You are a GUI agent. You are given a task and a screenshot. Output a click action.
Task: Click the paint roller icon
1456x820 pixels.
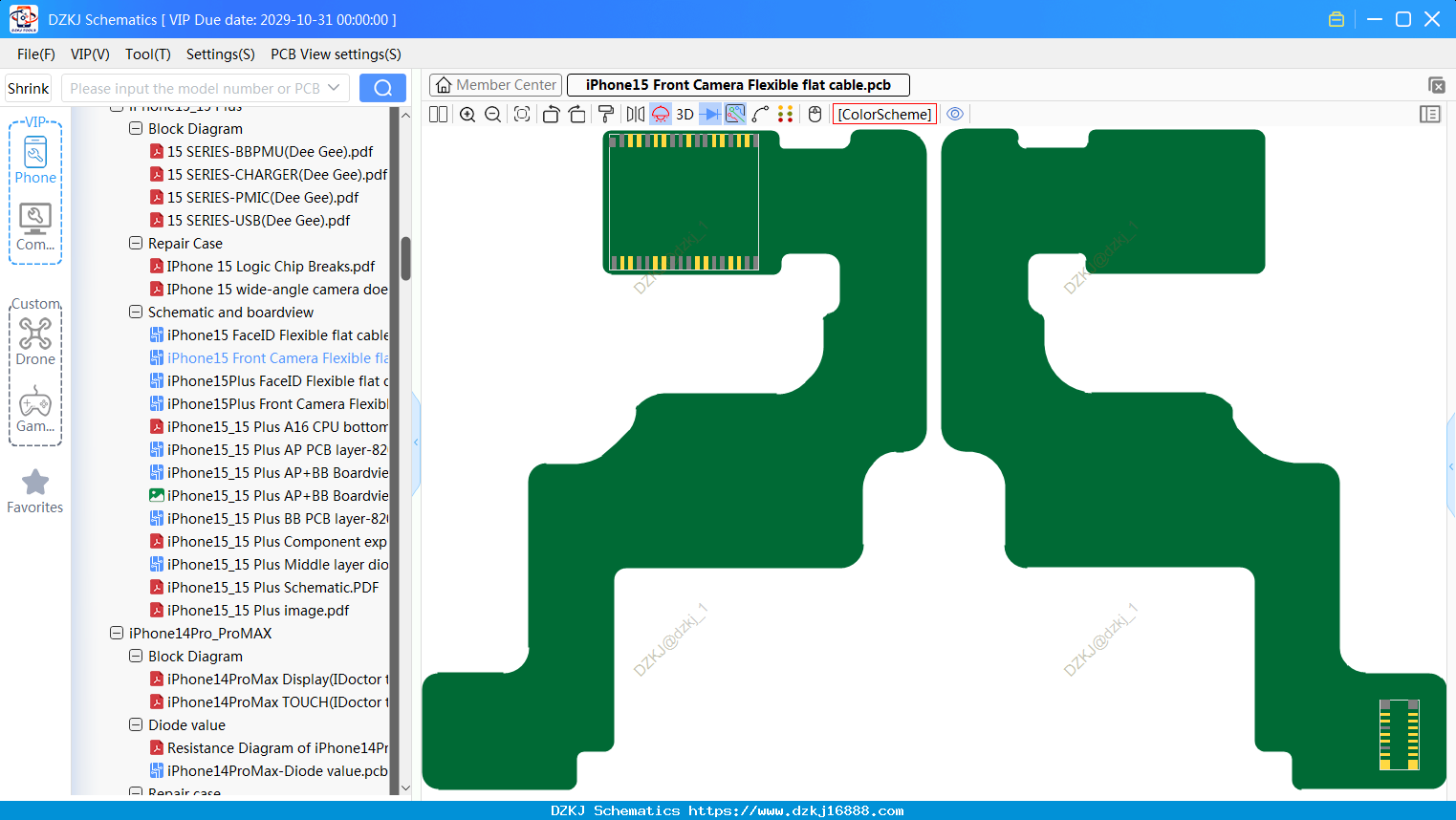click(606, 115)
